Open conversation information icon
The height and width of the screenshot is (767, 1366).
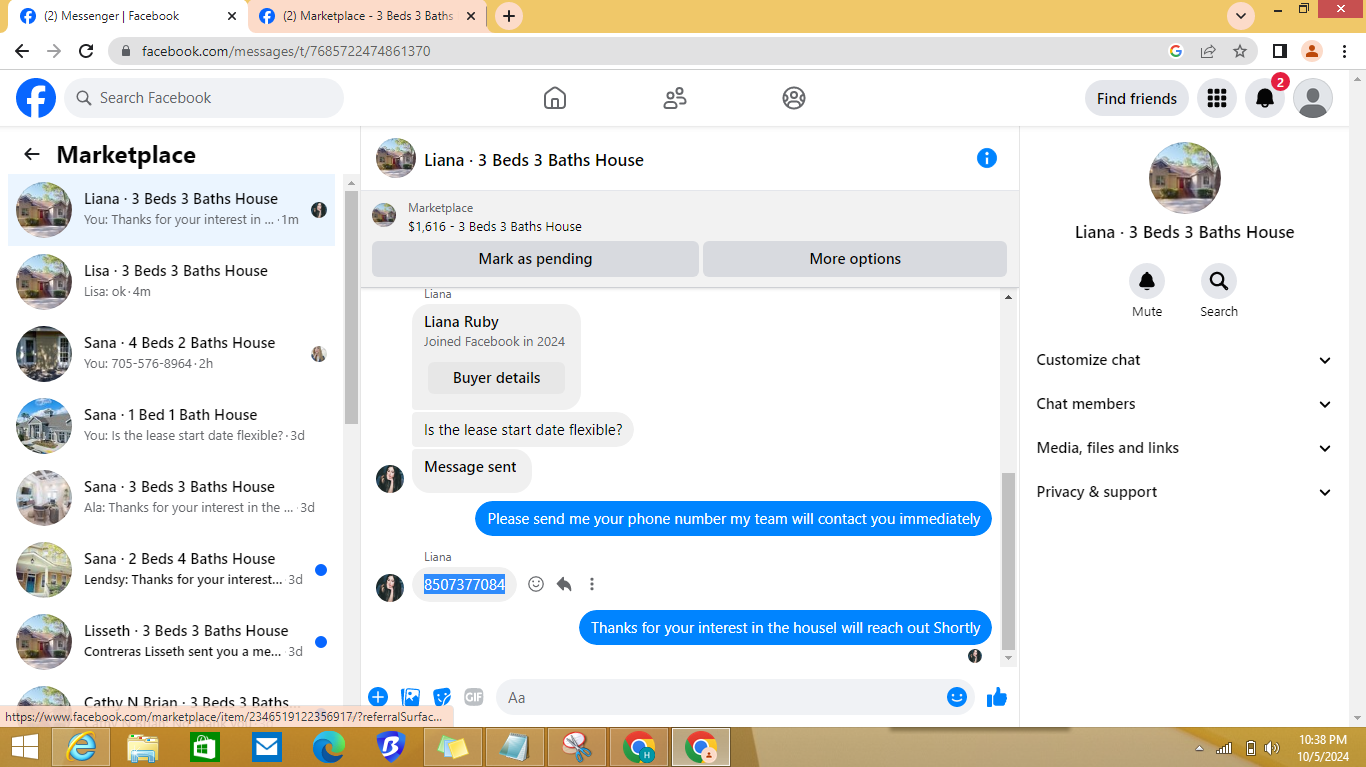pyautogui.click(x=987, y=158)
